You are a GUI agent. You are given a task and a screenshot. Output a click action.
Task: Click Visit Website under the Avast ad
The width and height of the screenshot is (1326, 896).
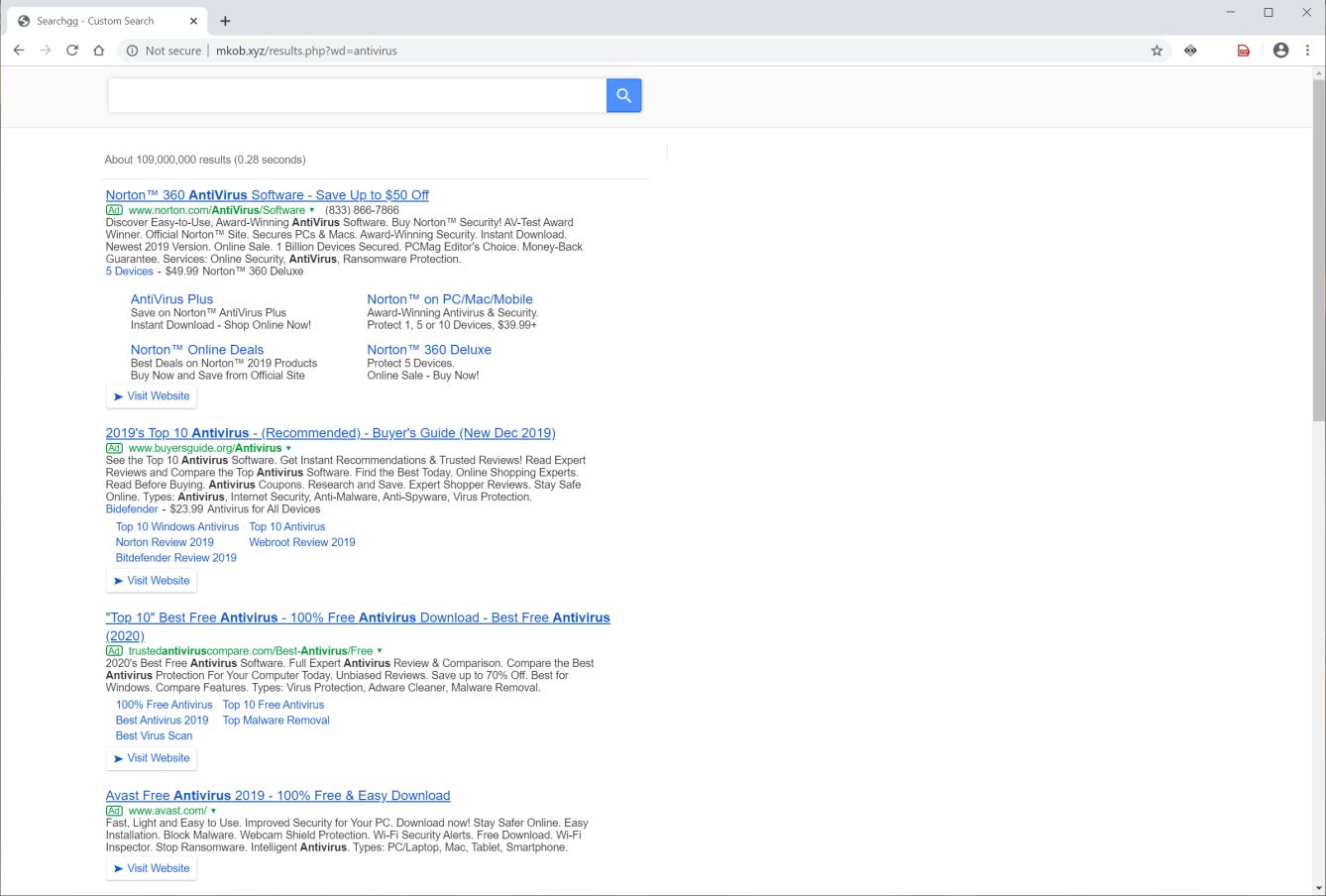[x=152, y=868]
